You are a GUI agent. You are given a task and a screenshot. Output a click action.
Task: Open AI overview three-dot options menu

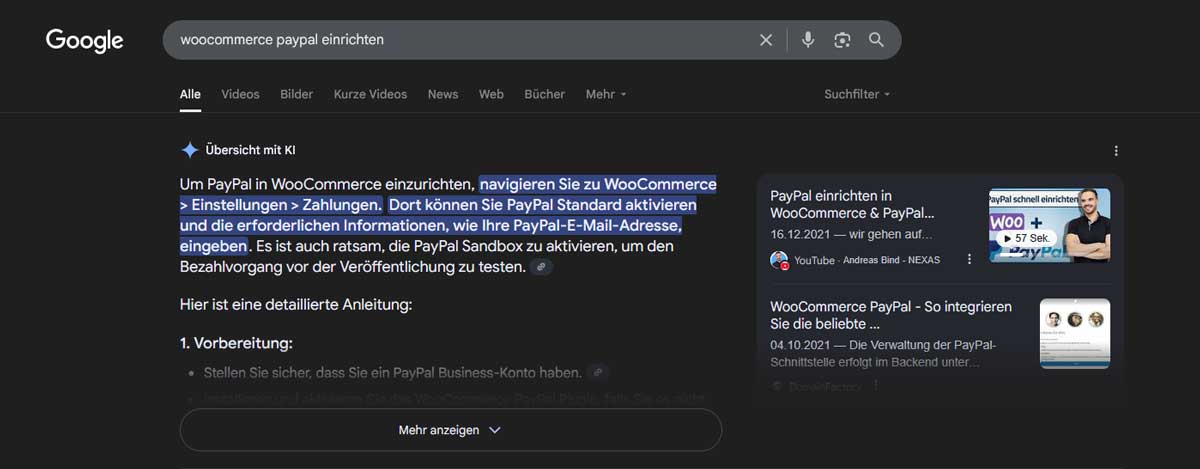pyautogui.click(x=1116, y=151)
